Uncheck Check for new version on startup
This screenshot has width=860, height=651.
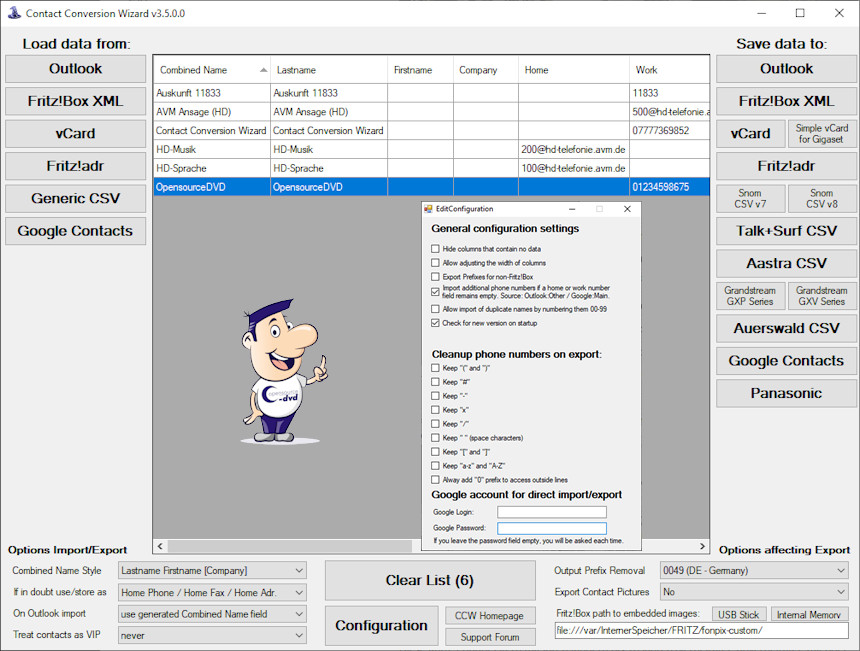click(435, 323)
